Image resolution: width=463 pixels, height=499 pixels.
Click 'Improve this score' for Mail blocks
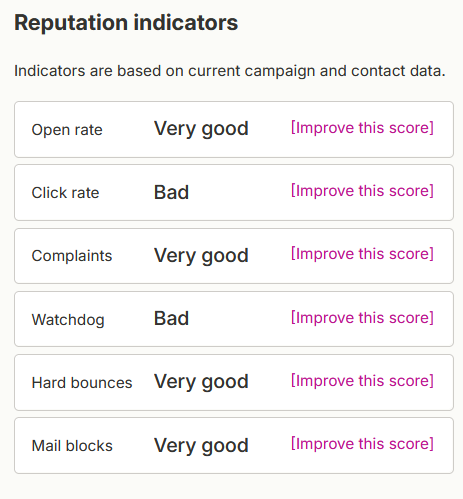[362, 444]
